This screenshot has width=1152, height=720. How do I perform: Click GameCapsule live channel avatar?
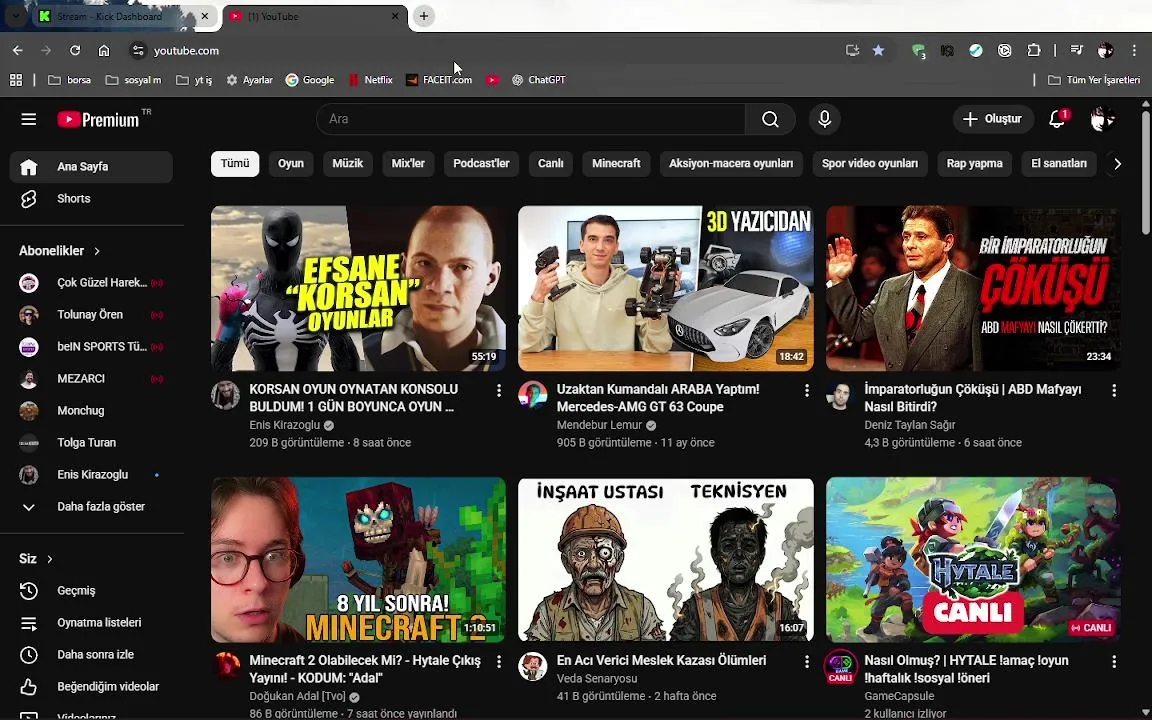click(840, 666)
